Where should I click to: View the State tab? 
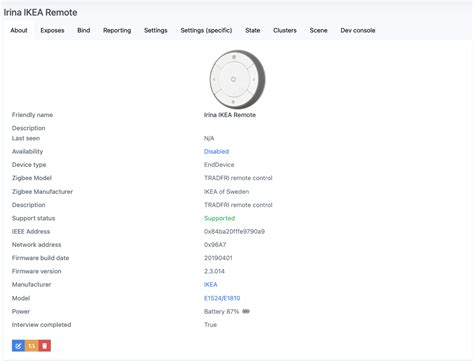click(253, 30)
